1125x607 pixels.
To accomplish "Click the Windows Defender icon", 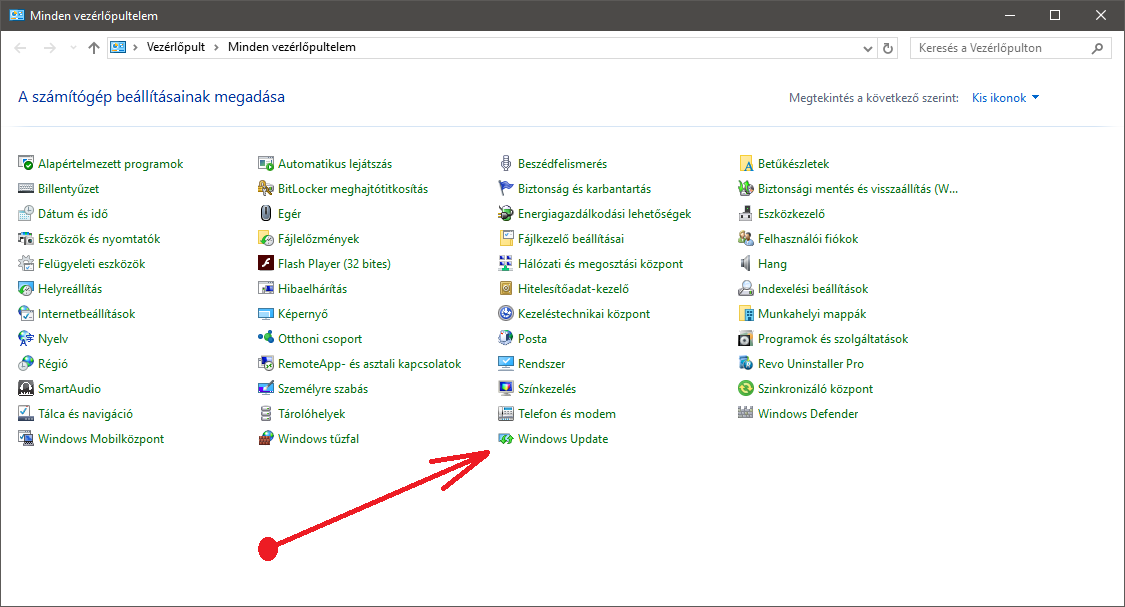I will tap(745, 413).
